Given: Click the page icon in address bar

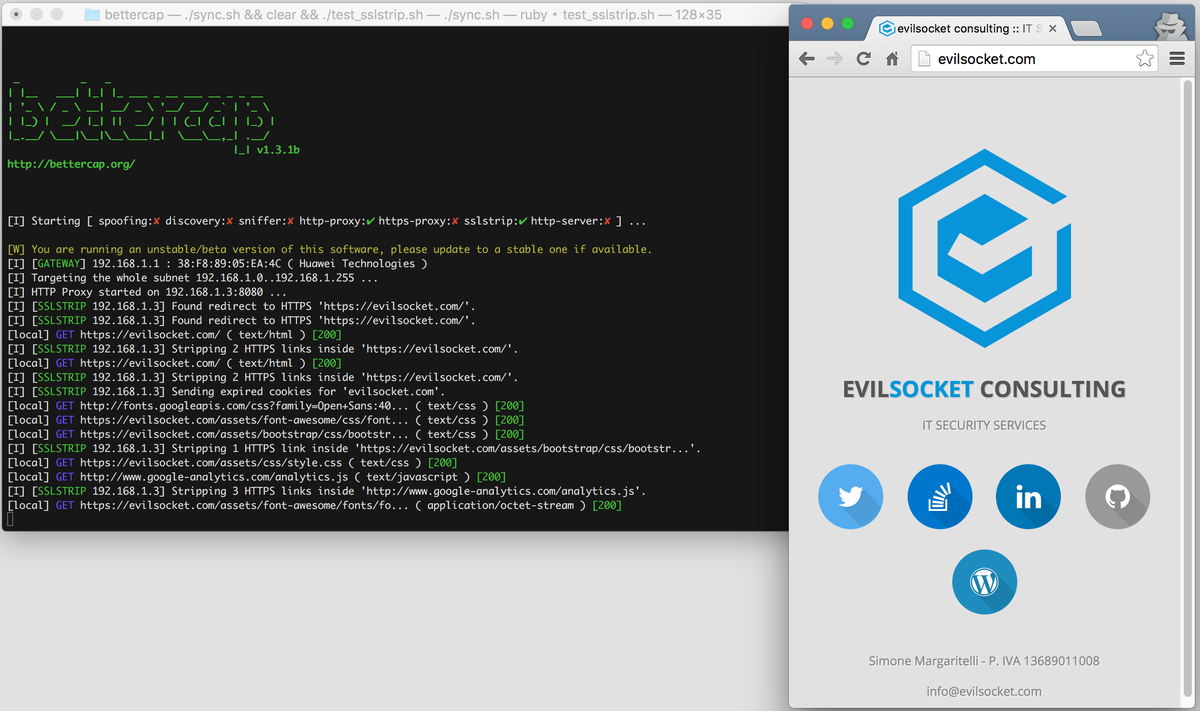Looking at the screenshot, I should [924, 59].
